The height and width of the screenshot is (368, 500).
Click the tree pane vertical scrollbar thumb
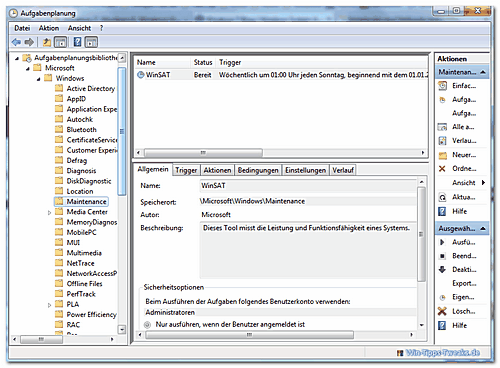coord(122,131)
